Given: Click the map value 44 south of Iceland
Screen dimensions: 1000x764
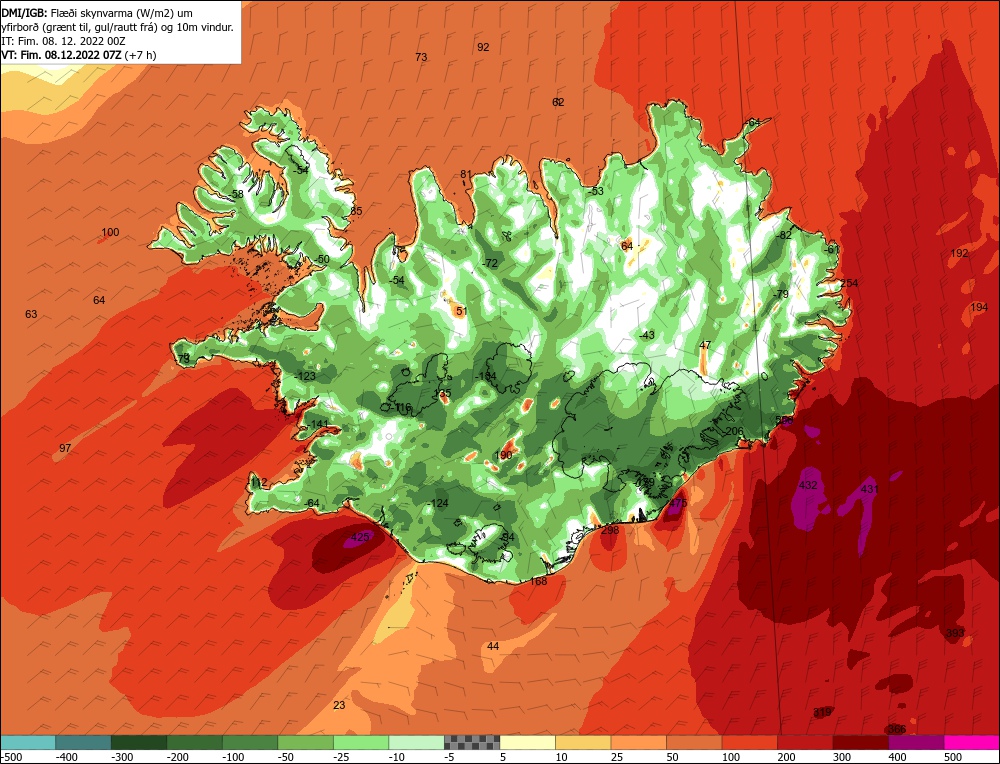Looking at the screenshot, I should [493, 646].
